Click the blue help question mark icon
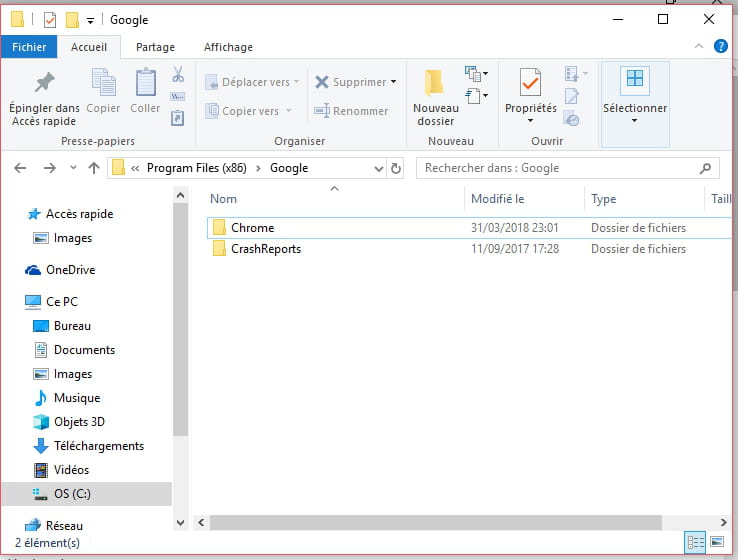The height and width of the screenshot is (560, 738). [721, 46]
